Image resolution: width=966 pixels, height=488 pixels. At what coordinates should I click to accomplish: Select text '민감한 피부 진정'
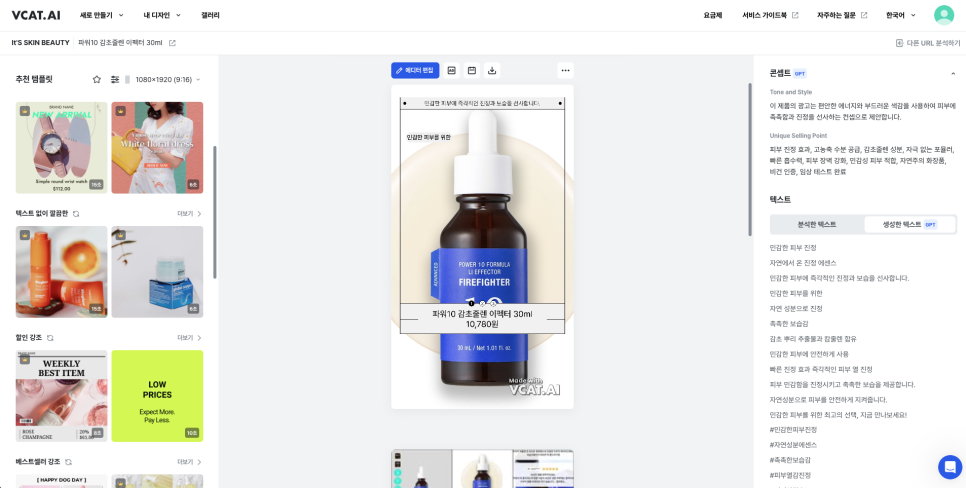point(793,248)
